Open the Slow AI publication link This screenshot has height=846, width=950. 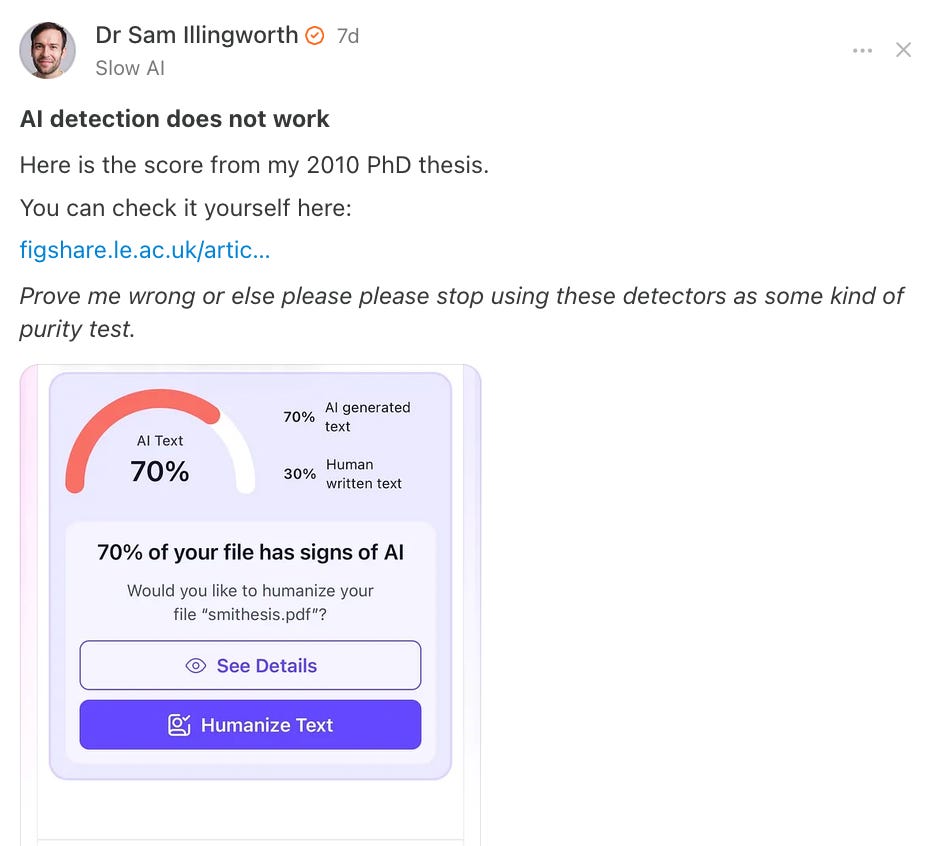click(x=130, y=68)
